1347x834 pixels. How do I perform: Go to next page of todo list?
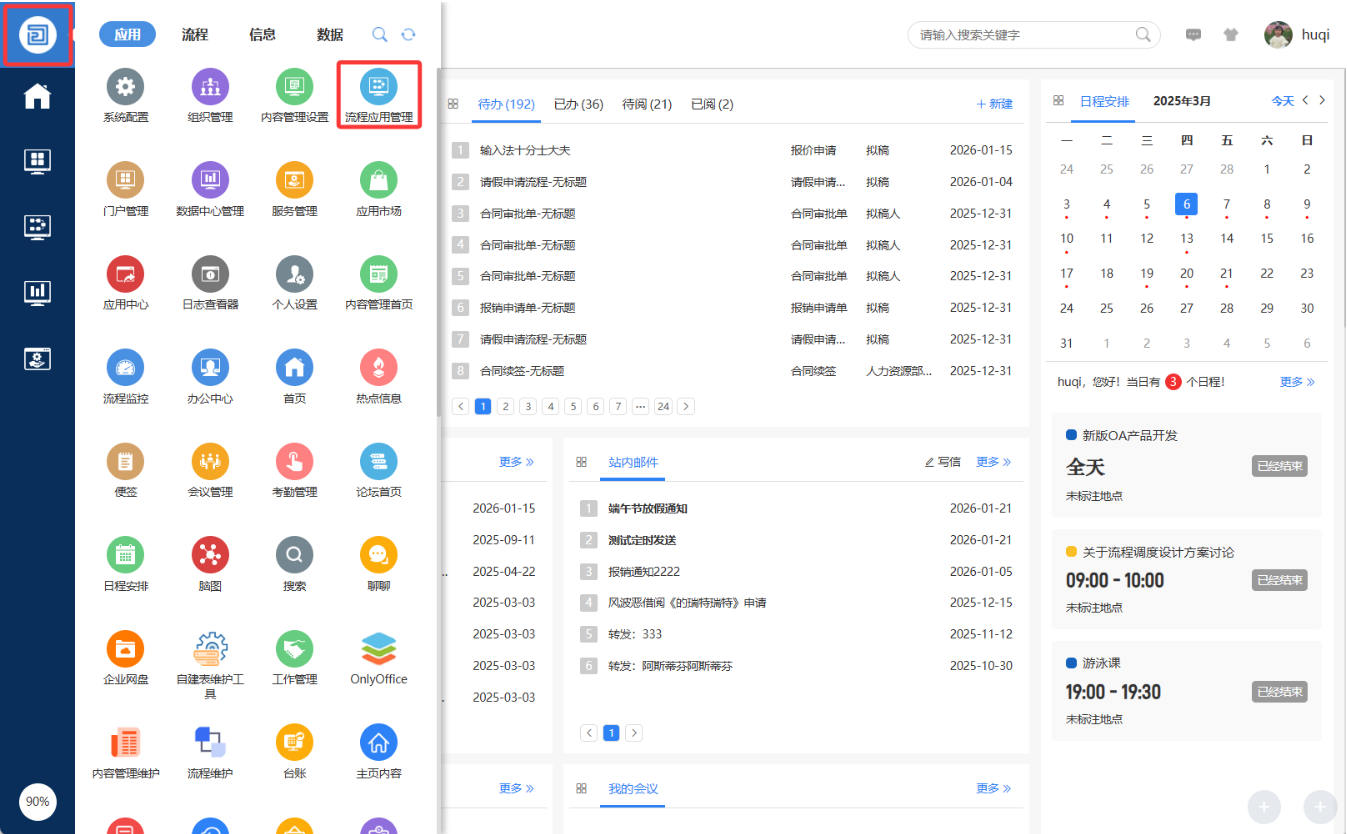click(686, 406)
